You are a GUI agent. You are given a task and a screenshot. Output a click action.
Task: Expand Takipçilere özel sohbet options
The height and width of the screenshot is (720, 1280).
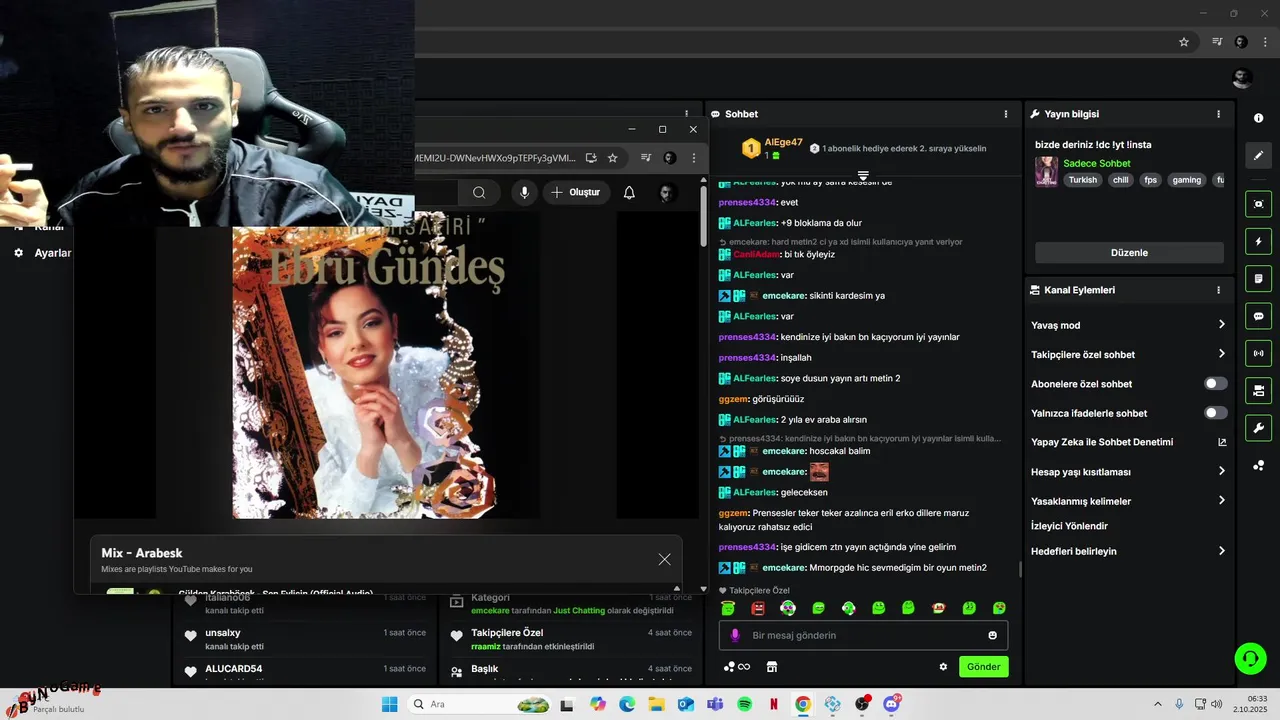pos(1221,354)
